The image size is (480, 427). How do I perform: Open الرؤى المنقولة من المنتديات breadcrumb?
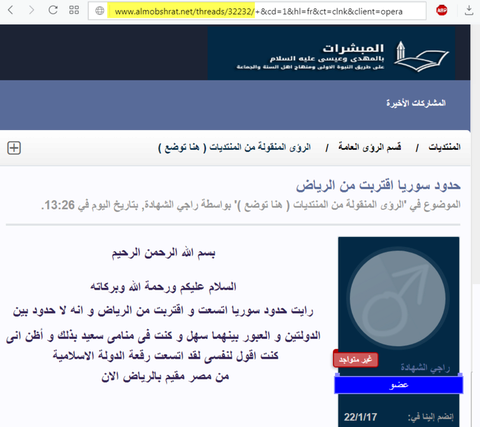[234, 147]
